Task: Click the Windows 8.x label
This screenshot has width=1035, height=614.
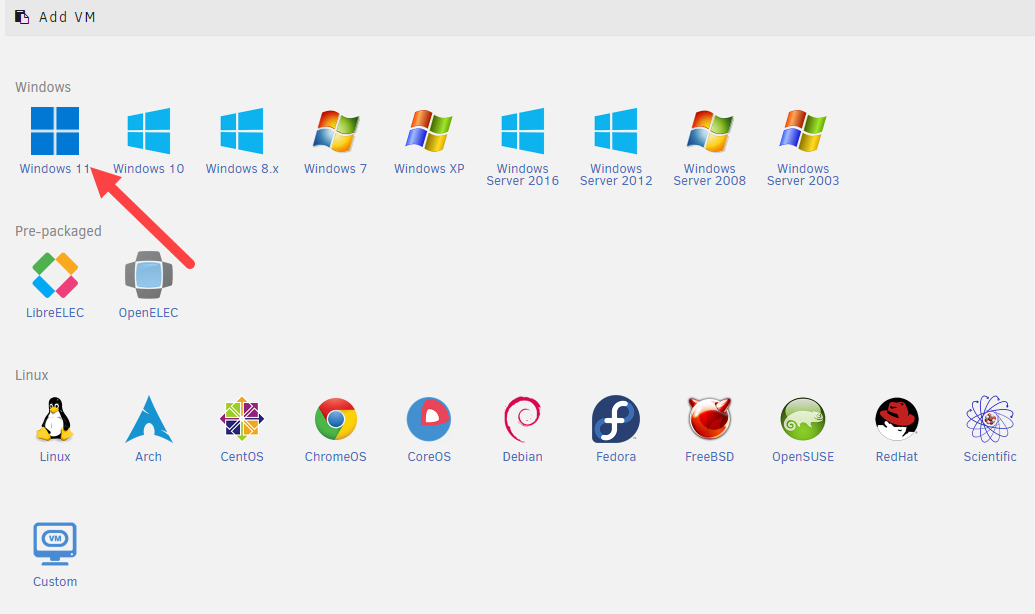Action: [x=242, y=169]
